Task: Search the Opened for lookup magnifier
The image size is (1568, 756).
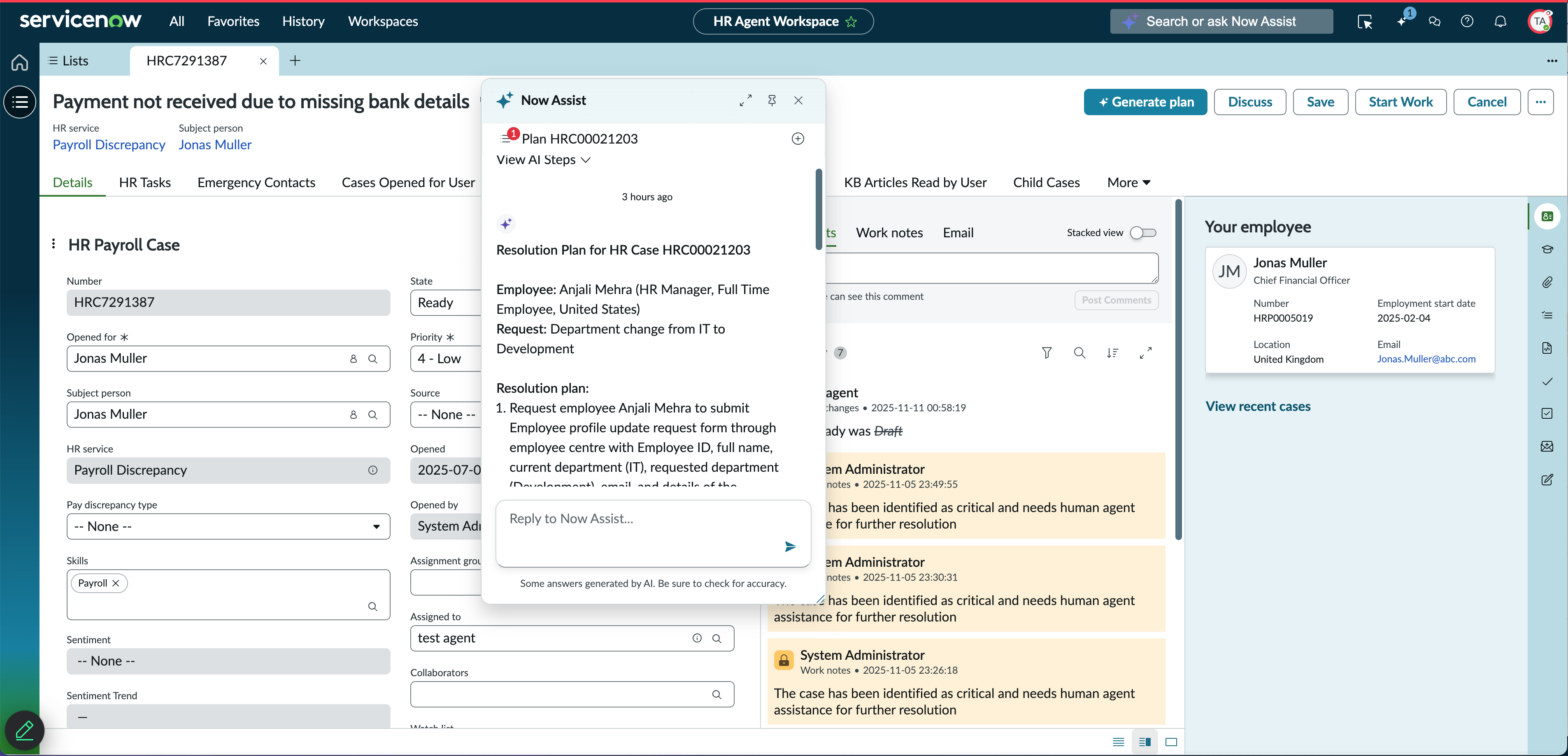Action: [373, 359]
